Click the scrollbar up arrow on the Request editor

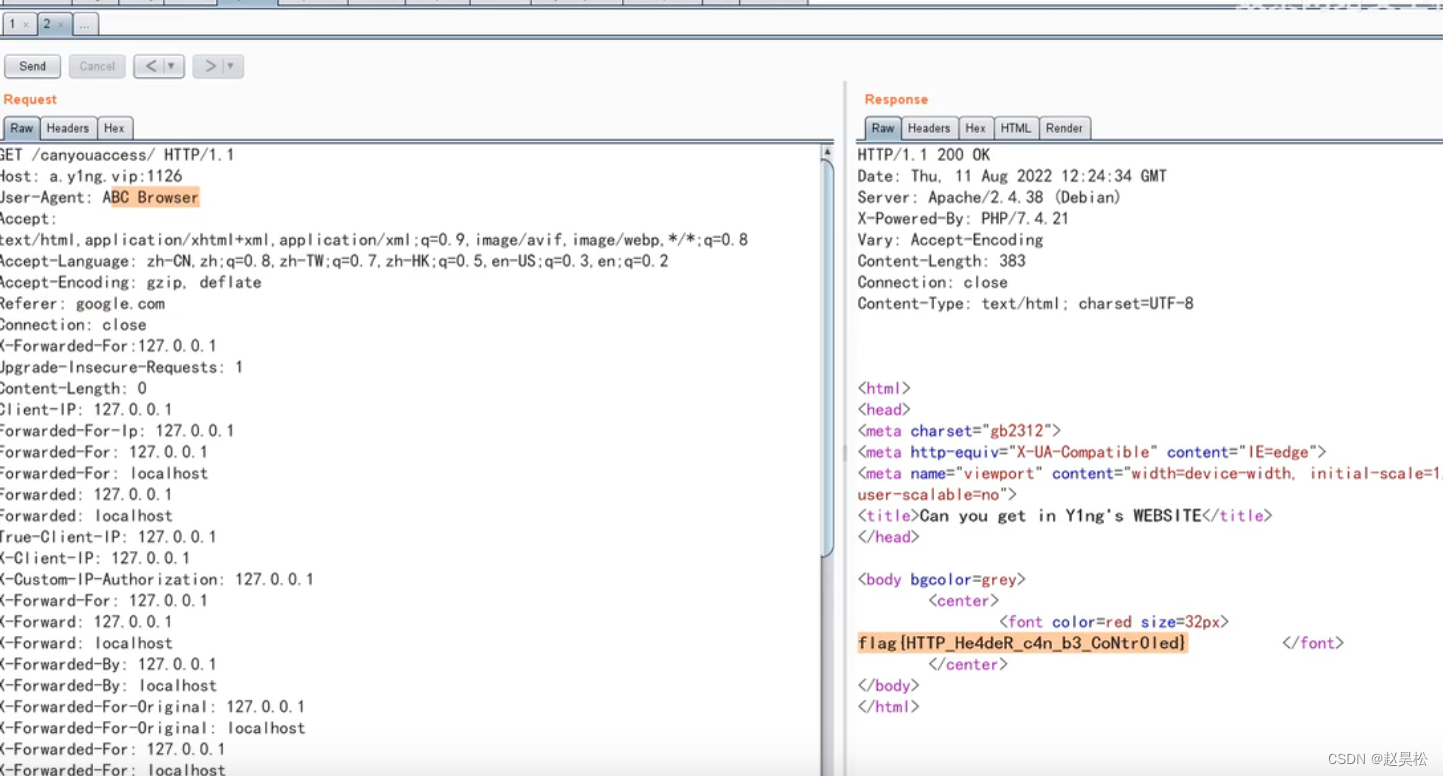pos(827,152)
